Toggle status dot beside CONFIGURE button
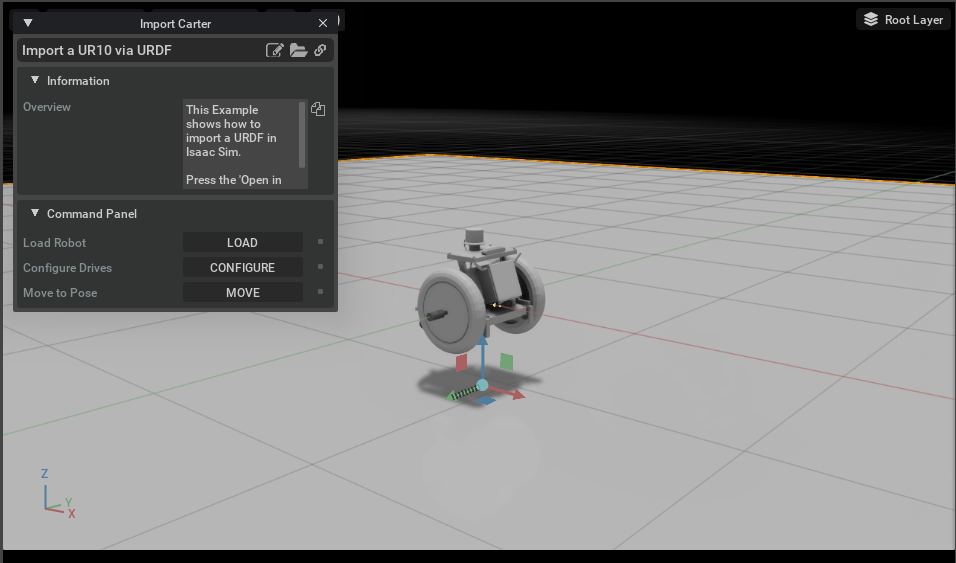956x563 pixels. tap(320, 267)
